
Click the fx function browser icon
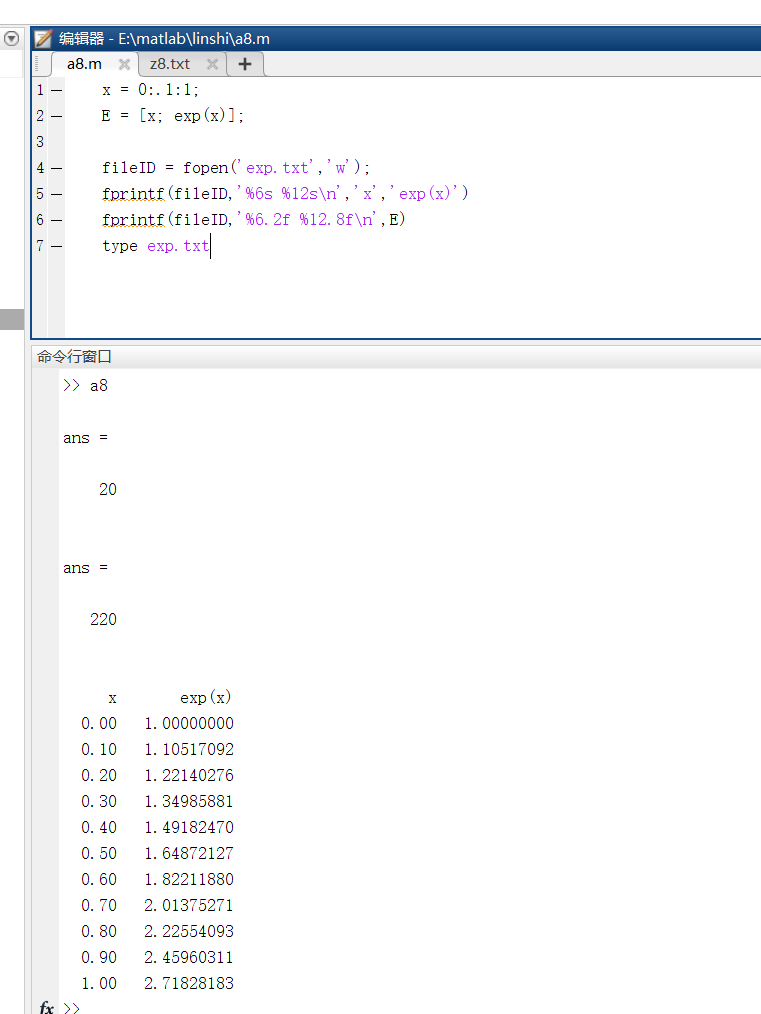(x=47, y=1007)
